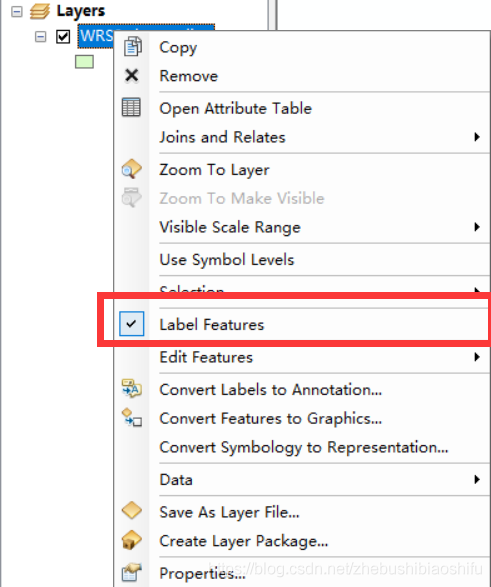
Task: Click the Remove X icon
Action: tap(132, 75)
